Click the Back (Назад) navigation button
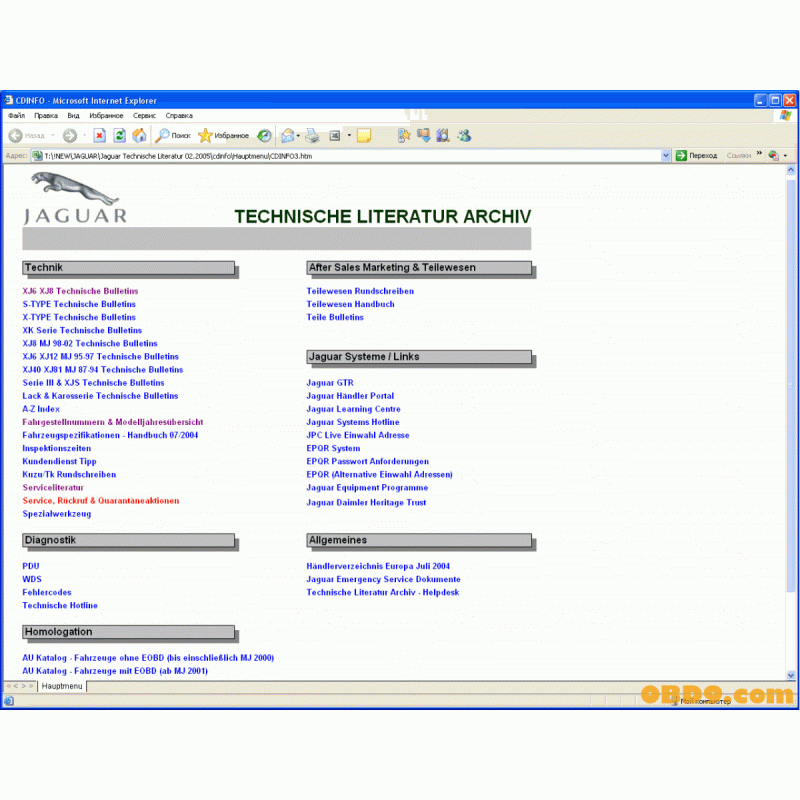The height and width of the screenshot is (800, 800). click(x=27, y=135)
